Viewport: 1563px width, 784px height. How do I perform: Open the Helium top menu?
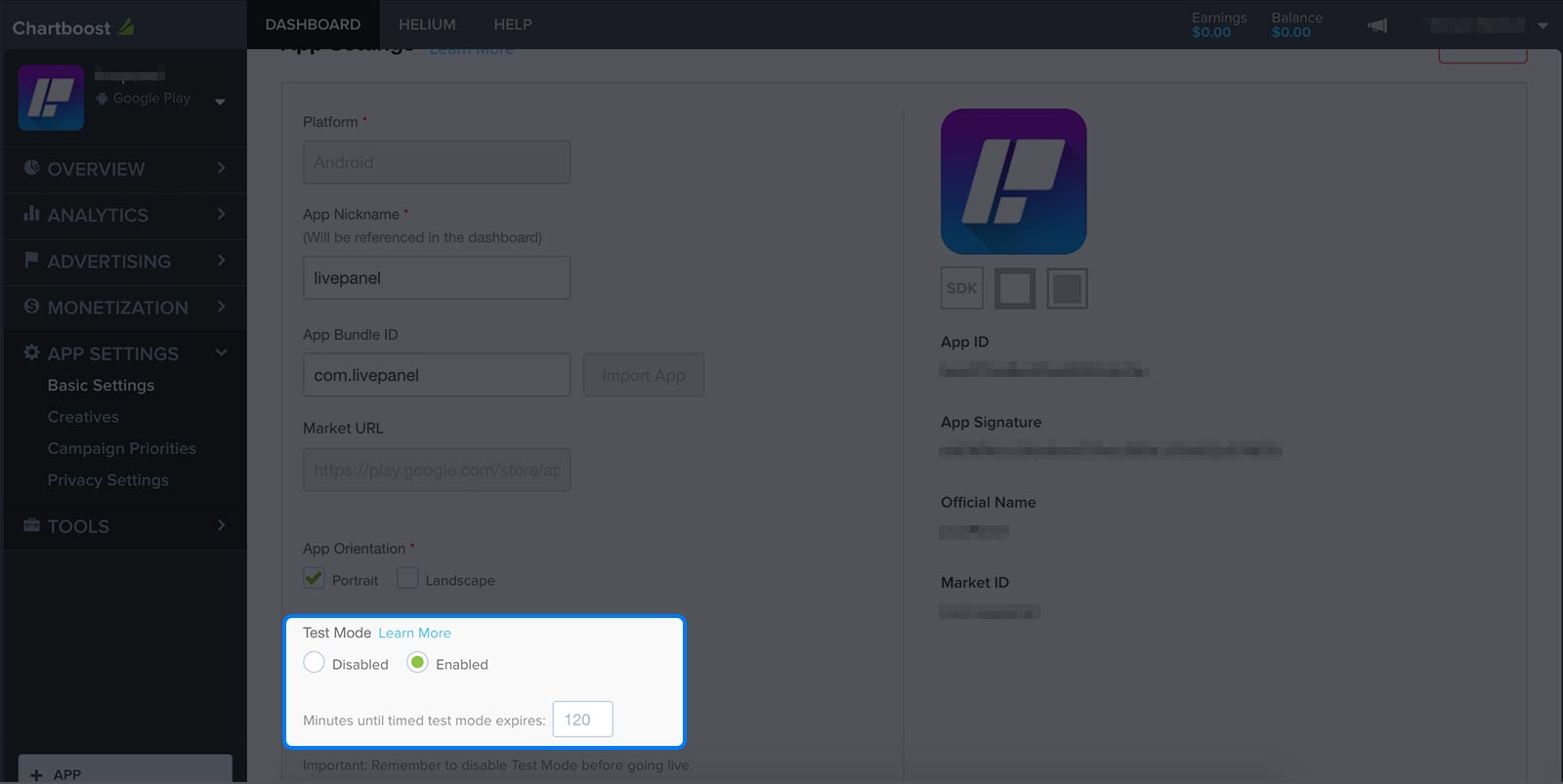pyautogui.click(x=427, y=24)
